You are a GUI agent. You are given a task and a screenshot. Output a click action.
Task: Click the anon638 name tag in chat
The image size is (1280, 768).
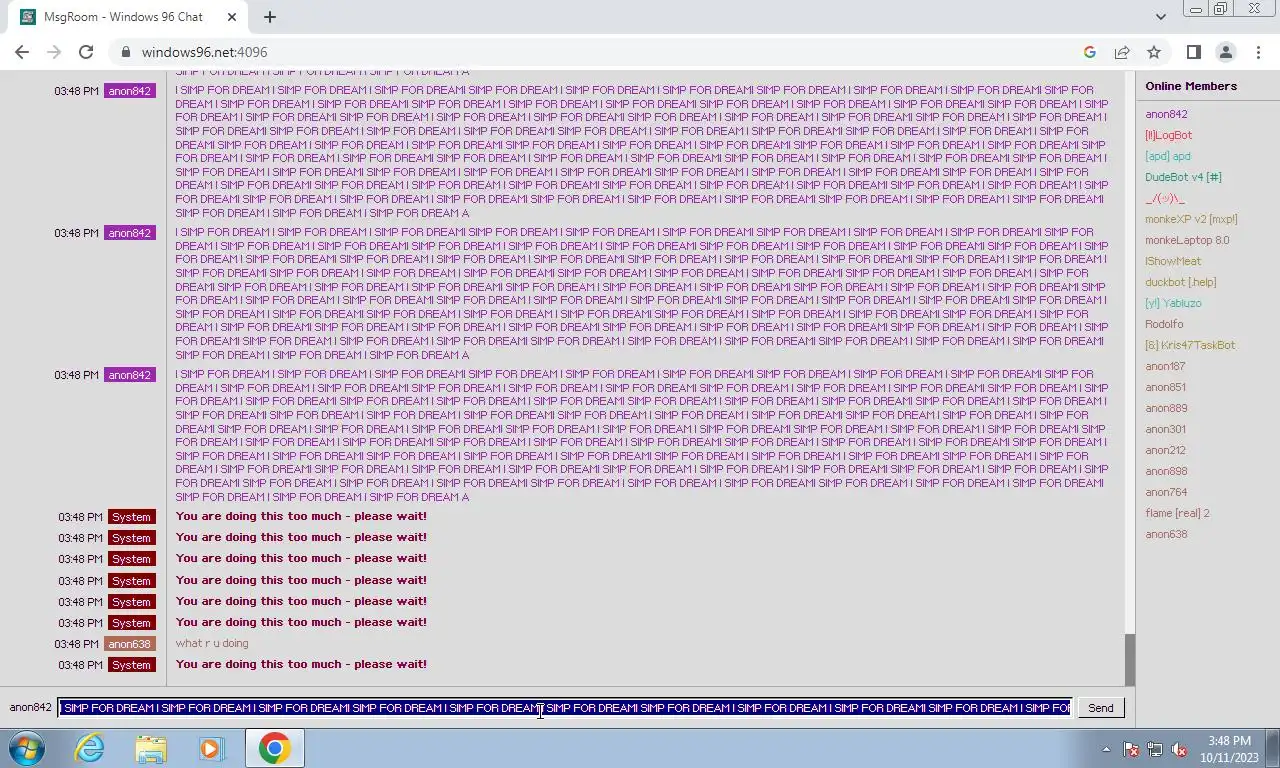(x=130, y=644)
